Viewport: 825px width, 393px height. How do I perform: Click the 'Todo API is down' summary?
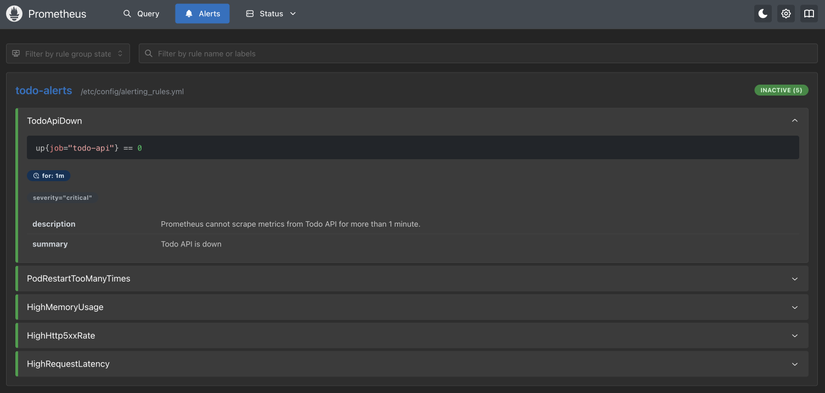click(x=191, y=244)
